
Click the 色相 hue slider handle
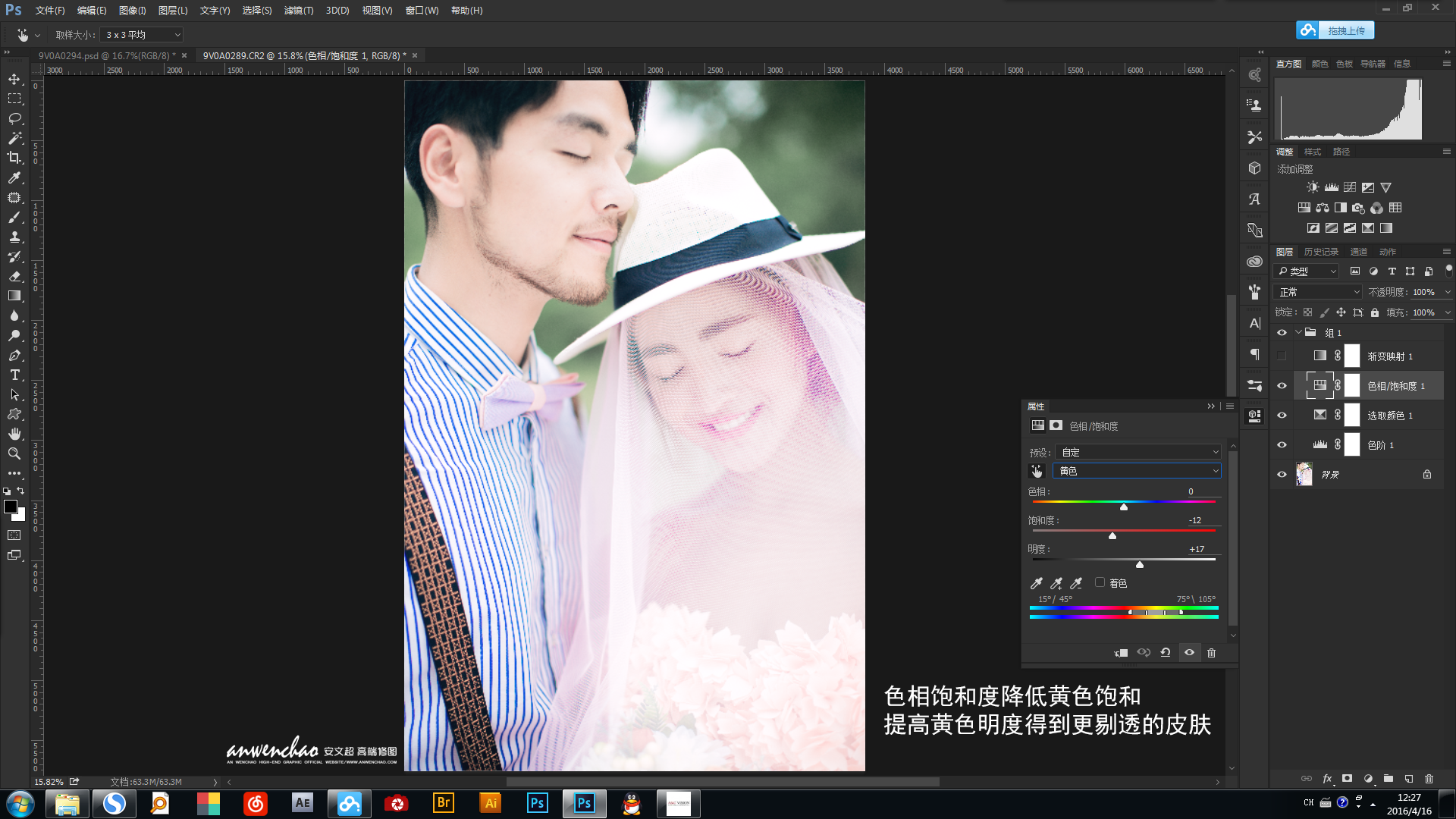[1124, 507]
